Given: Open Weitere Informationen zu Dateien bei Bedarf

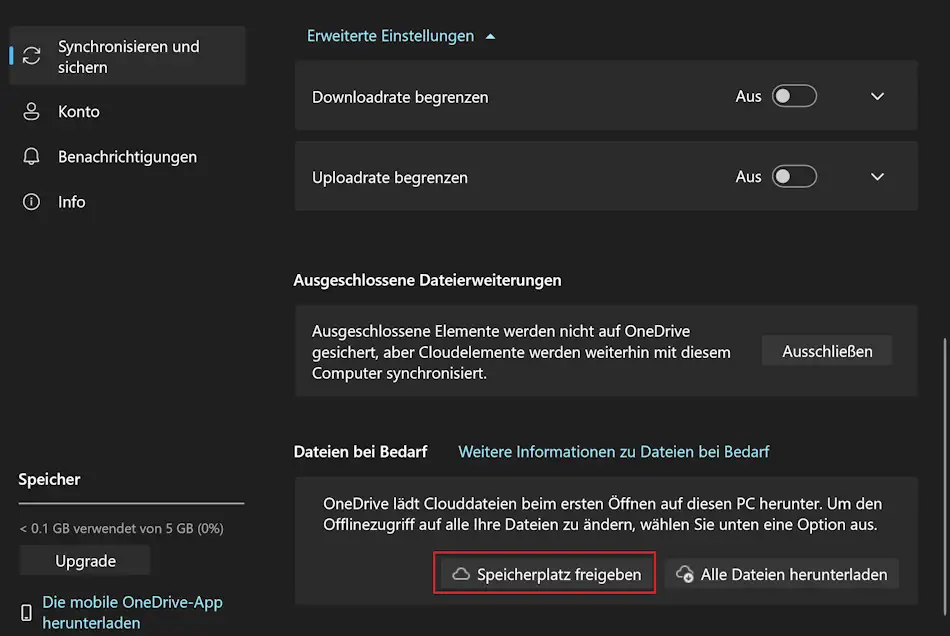Looking at the screenshot, I should (x=613, y=451).
